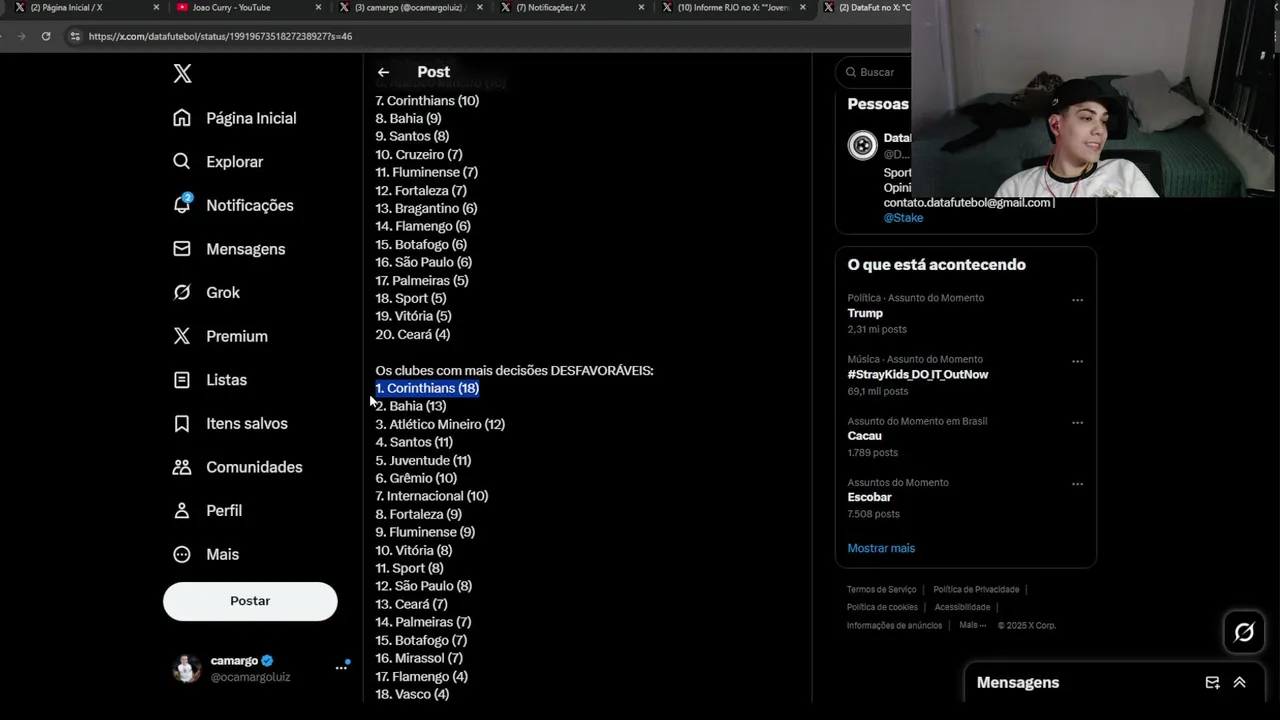Switch to camargo (@ocamargoluiz) tab
The image size is (1280, 720).
(x=410, y=7)
